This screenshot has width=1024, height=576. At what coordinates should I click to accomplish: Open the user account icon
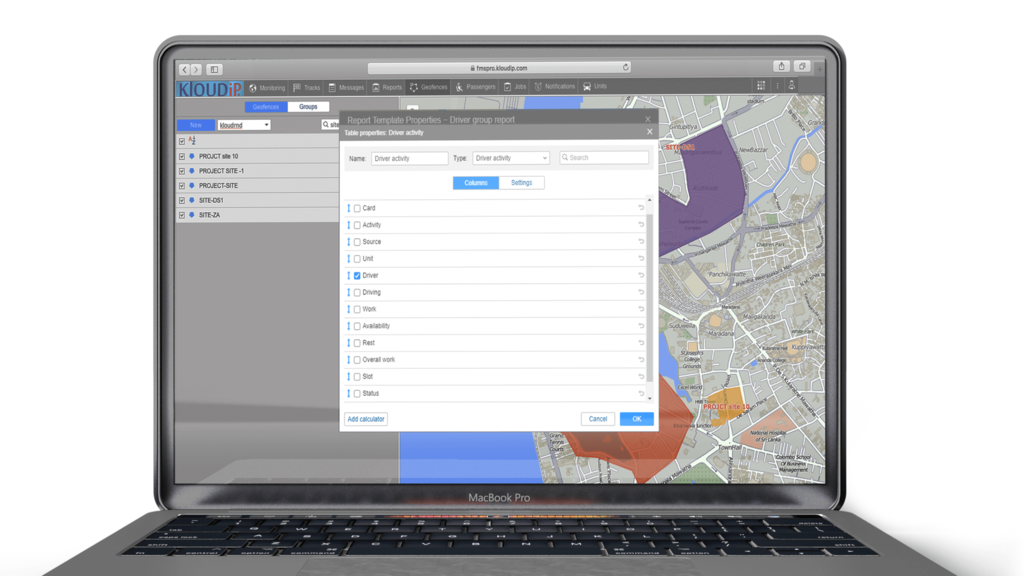[x=792, y=86]
